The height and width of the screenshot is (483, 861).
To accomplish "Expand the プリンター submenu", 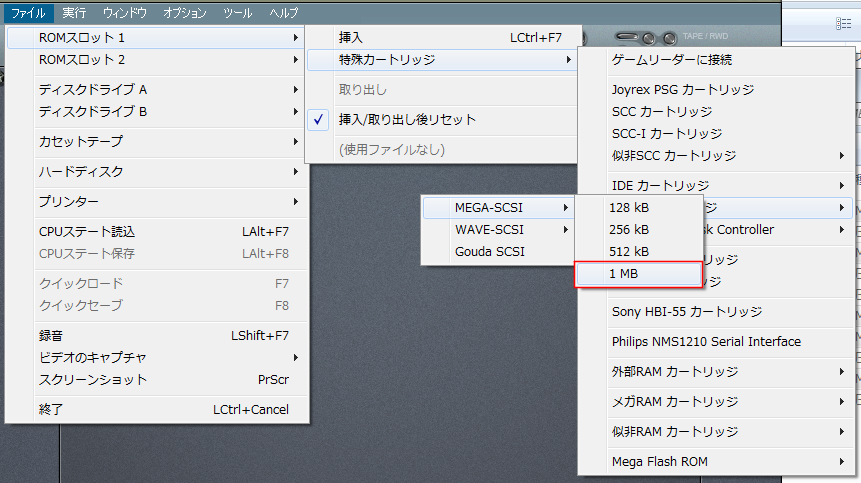I will [156, 201].
